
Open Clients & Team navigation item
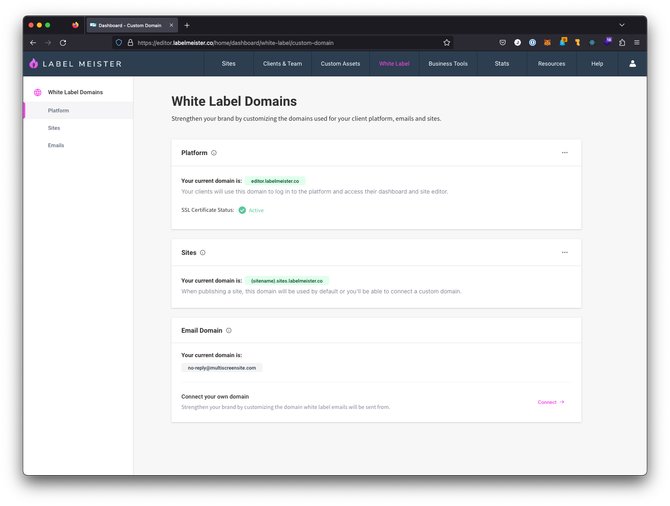pos(282,64)
